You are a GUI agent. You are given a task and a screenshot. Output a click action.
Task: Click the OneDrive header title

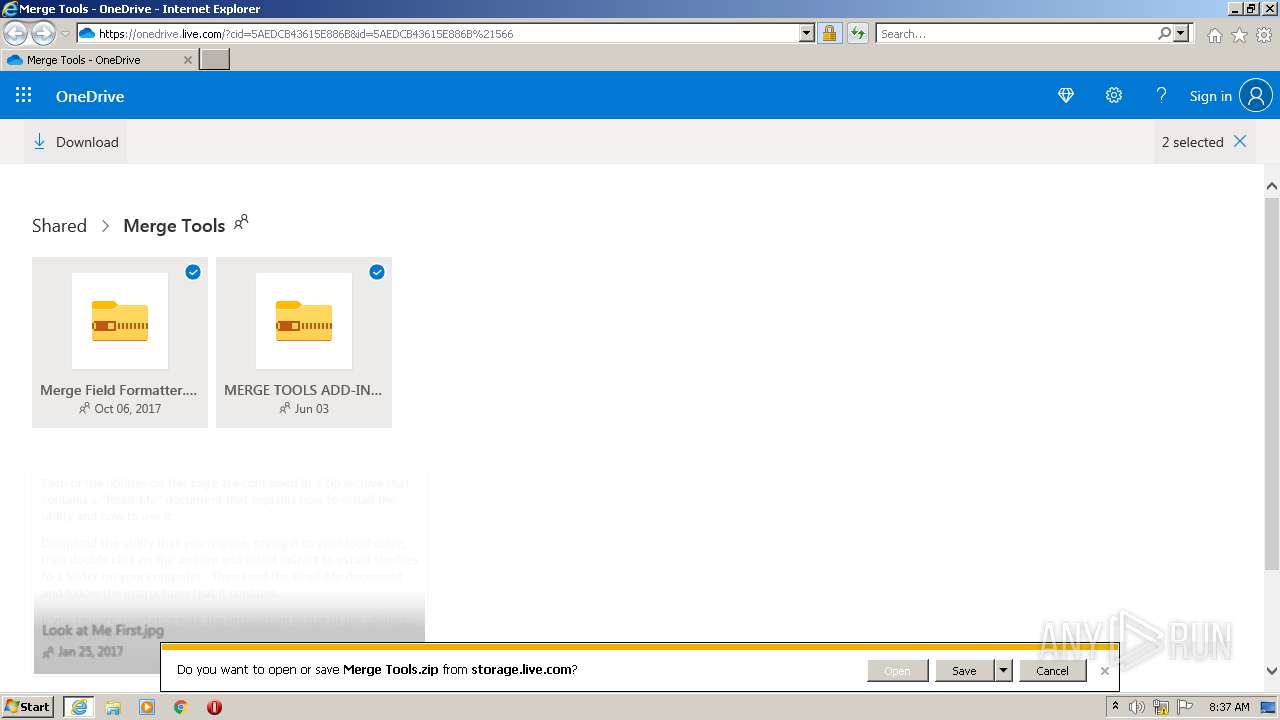[x=90, y=96]
